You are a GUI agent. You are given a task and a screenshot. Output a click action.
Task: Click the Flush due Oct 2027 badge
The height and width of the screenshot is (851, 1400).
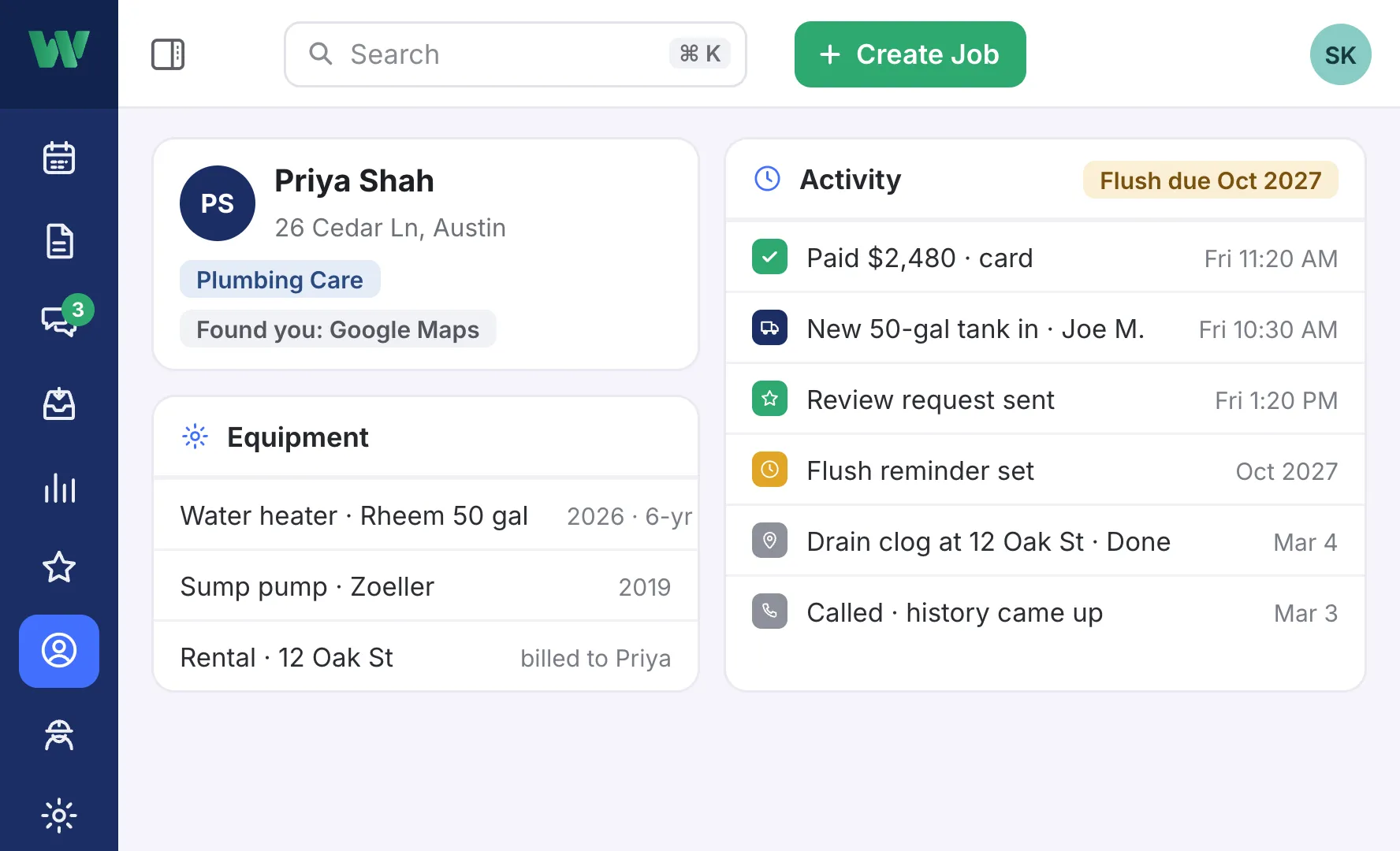1211,180
